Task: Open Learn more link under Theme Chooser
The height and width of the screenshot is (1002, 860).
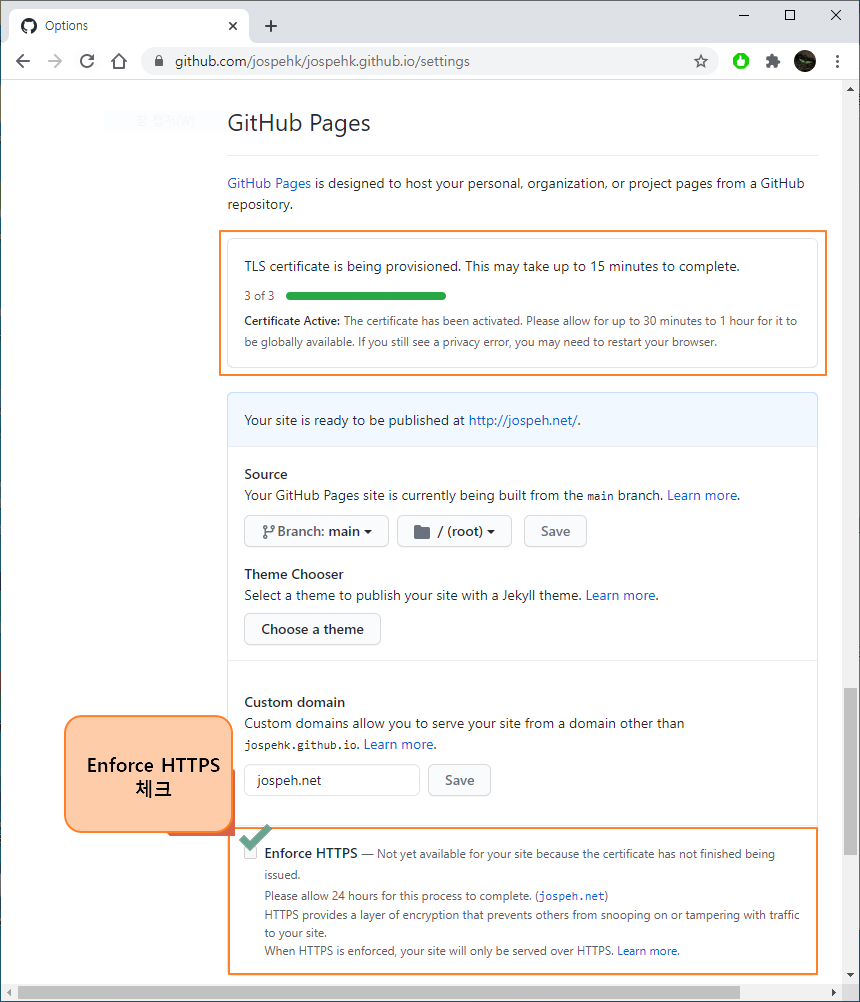Action: coord(620,595)
